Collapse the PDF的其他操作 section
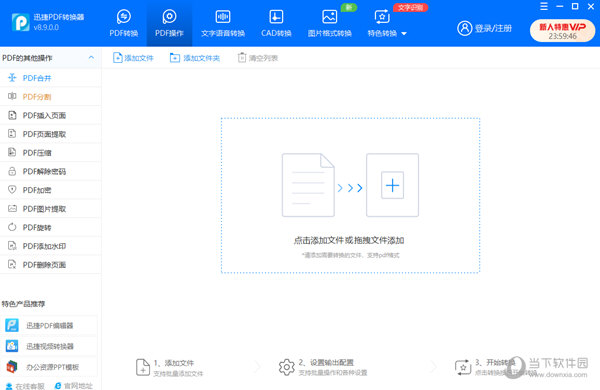Viewport: 600px width, 390px height. pos(91,57)
